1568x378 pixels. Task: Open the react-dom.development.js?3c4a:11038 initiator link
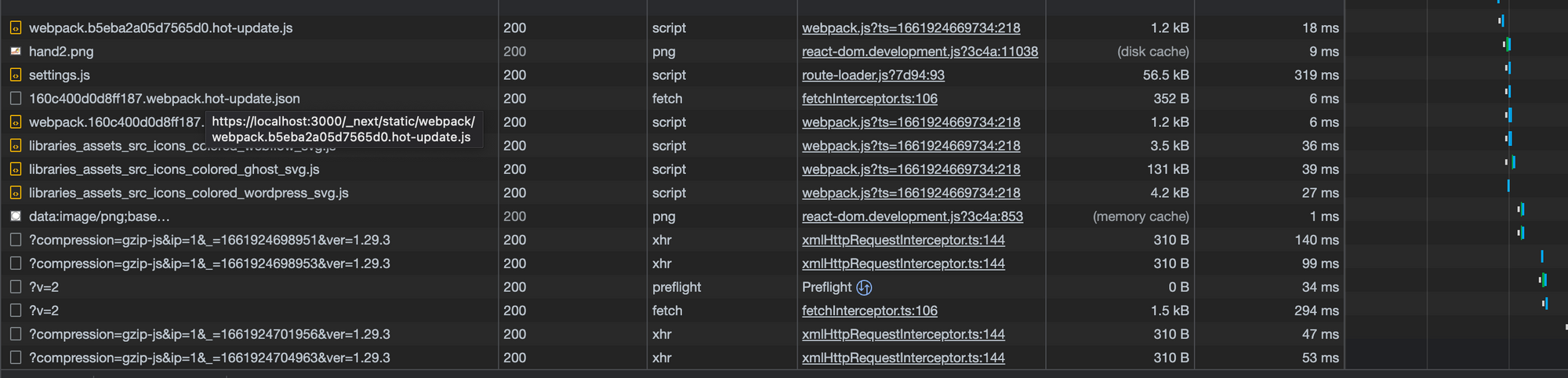(920, 52)
